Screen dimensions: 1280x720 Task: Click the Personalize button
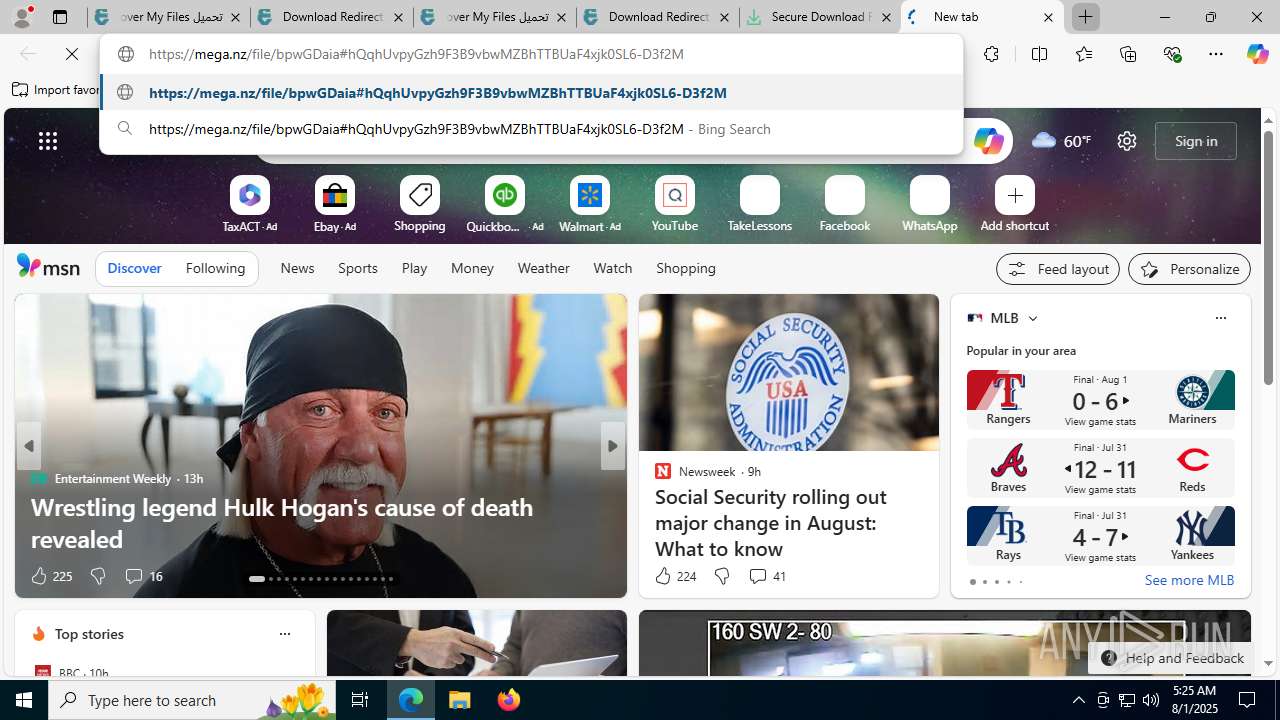tap(1189, 269)
